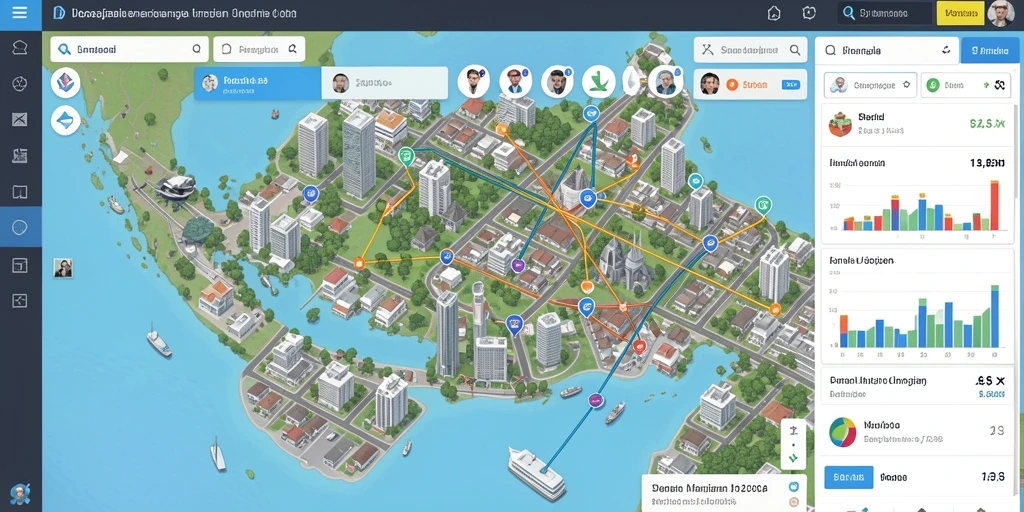The width and height of the screenshot is (1024, 512).
Task: Click the tall red bar in upper chart
Action: click(995, 205)
